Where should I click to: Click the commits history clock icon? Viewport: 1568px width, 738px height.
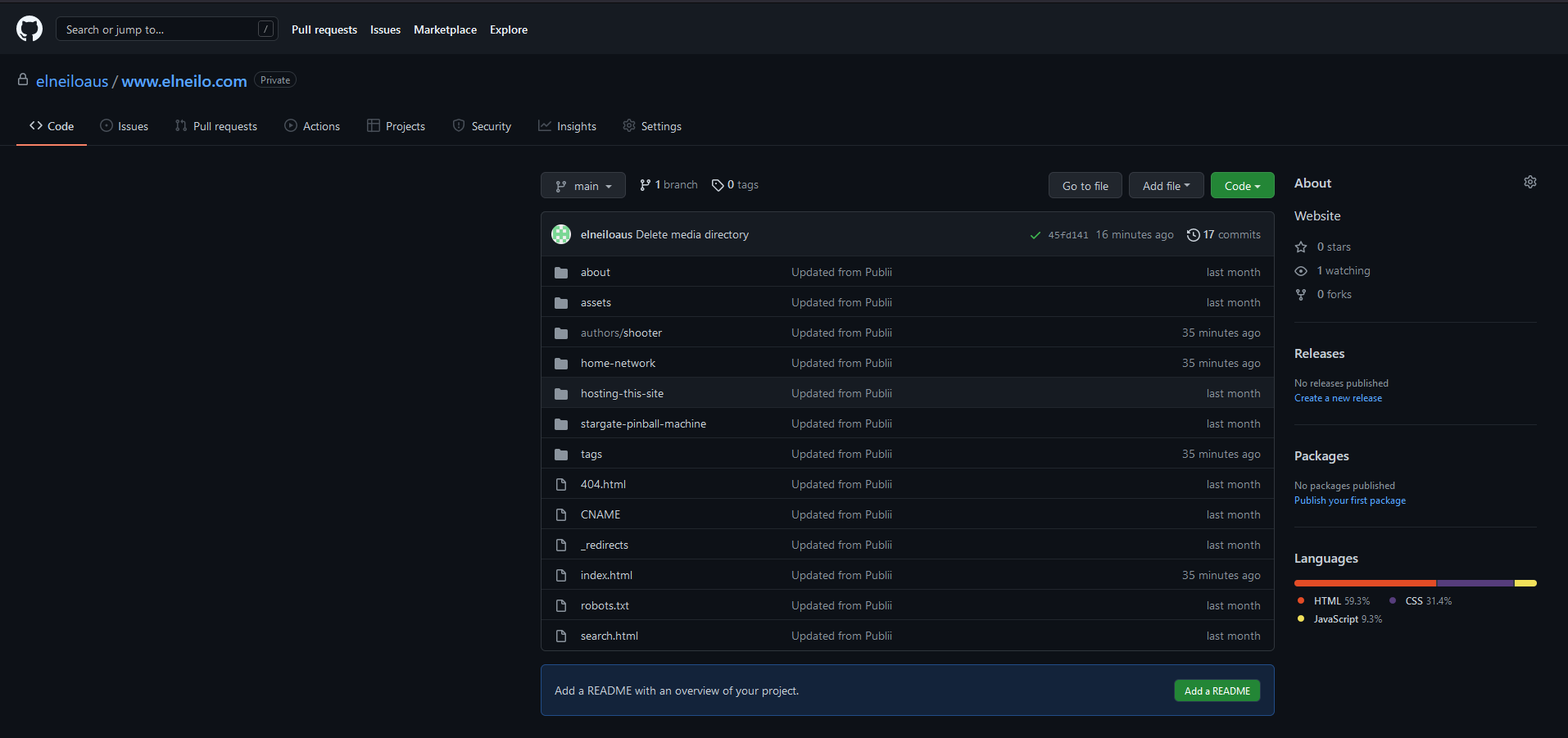pos(1193,235)
